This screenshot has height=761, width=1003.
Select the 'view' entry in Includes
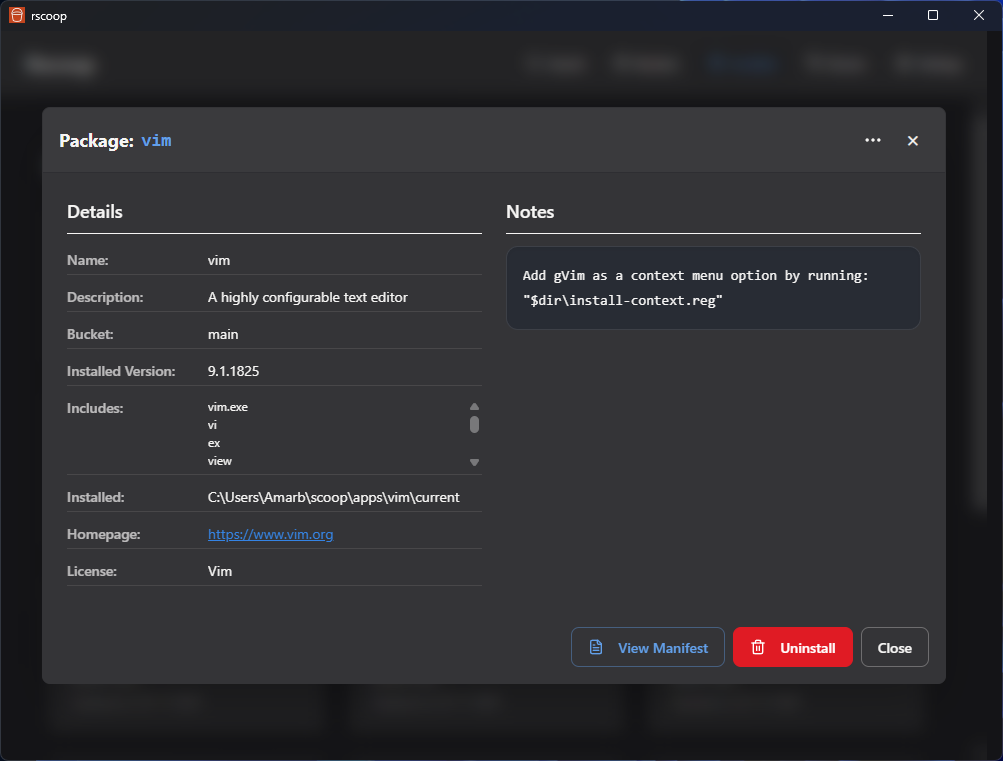[x=219, y=461]
